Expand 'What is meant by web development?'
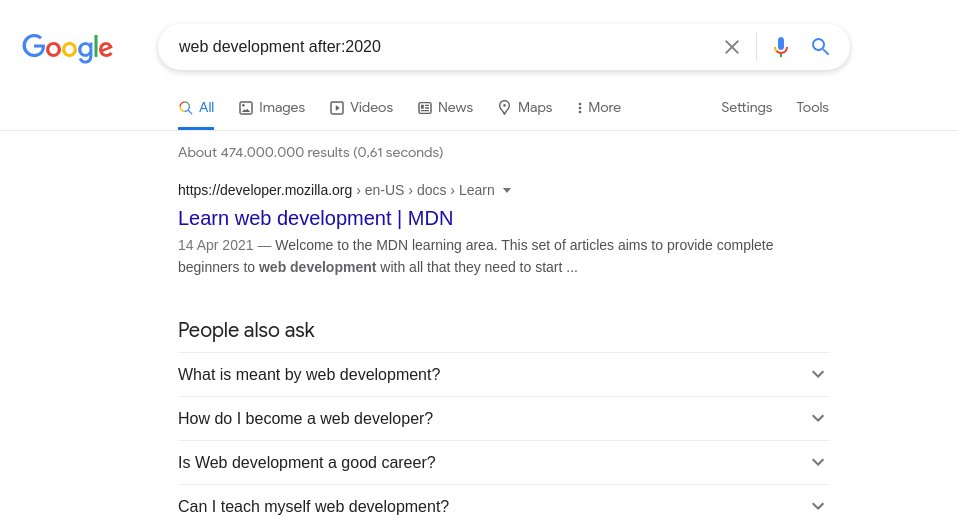Screen dimensions: 958x515 tap(503, 374)
